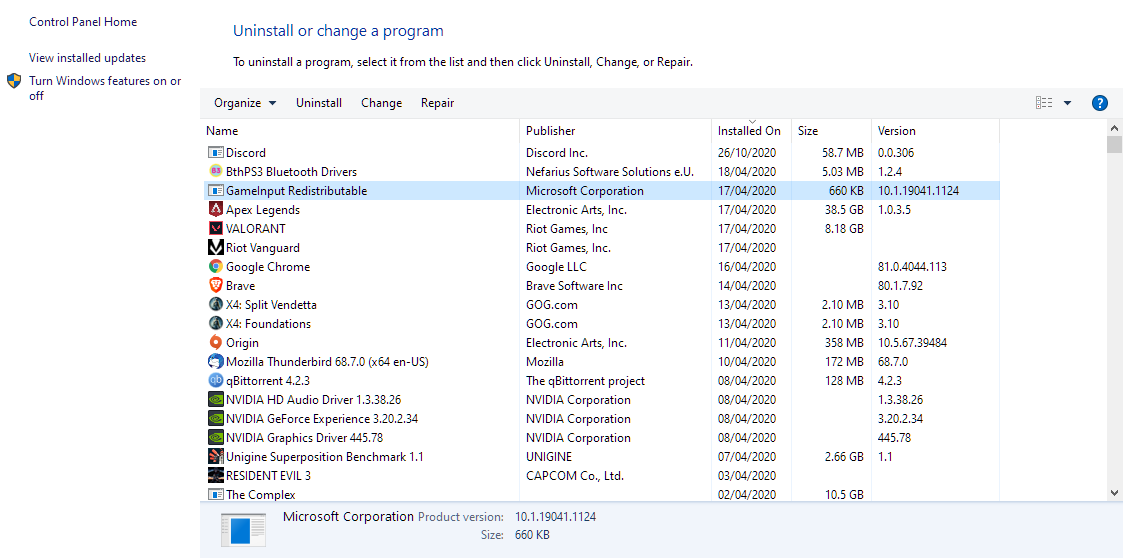
Task: Click version 10.5.67.39484 cell
Action: tap(912, 342)
